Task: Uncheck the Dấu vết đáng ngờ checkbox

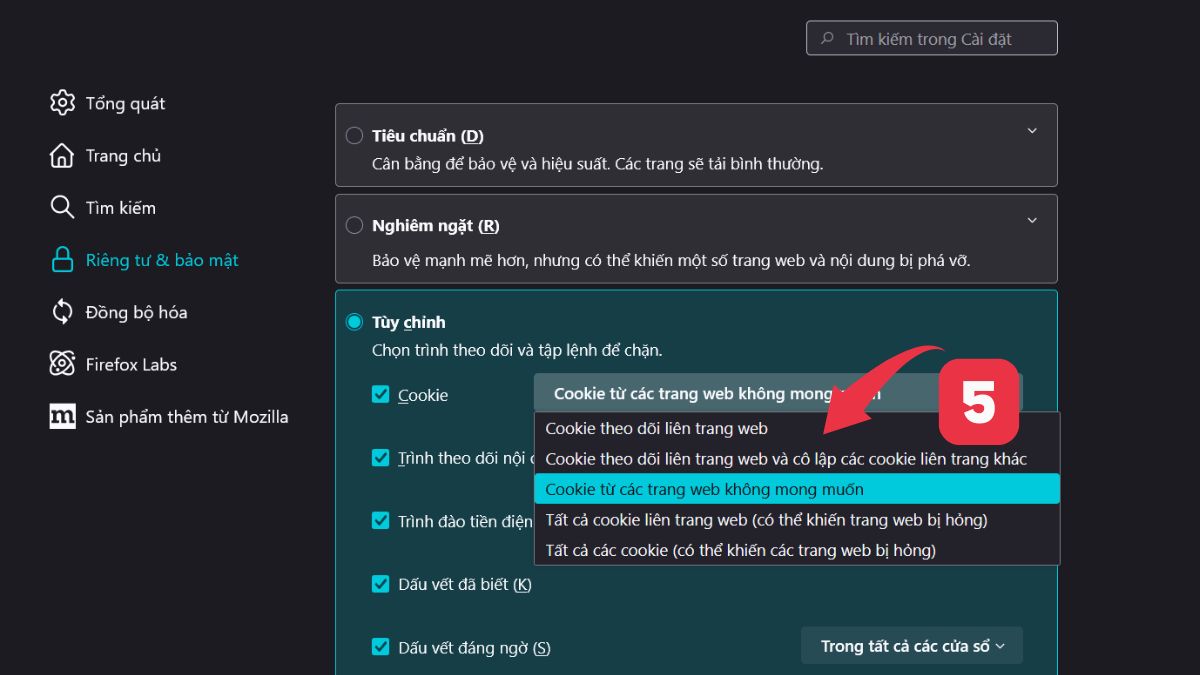Action: (381, 647)
